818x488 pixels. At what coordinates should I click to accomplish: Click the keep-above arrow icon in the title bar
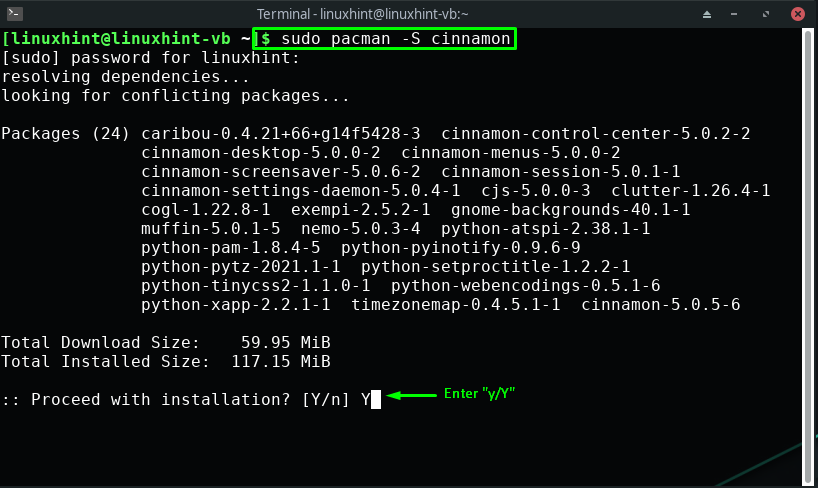(707, 14)
